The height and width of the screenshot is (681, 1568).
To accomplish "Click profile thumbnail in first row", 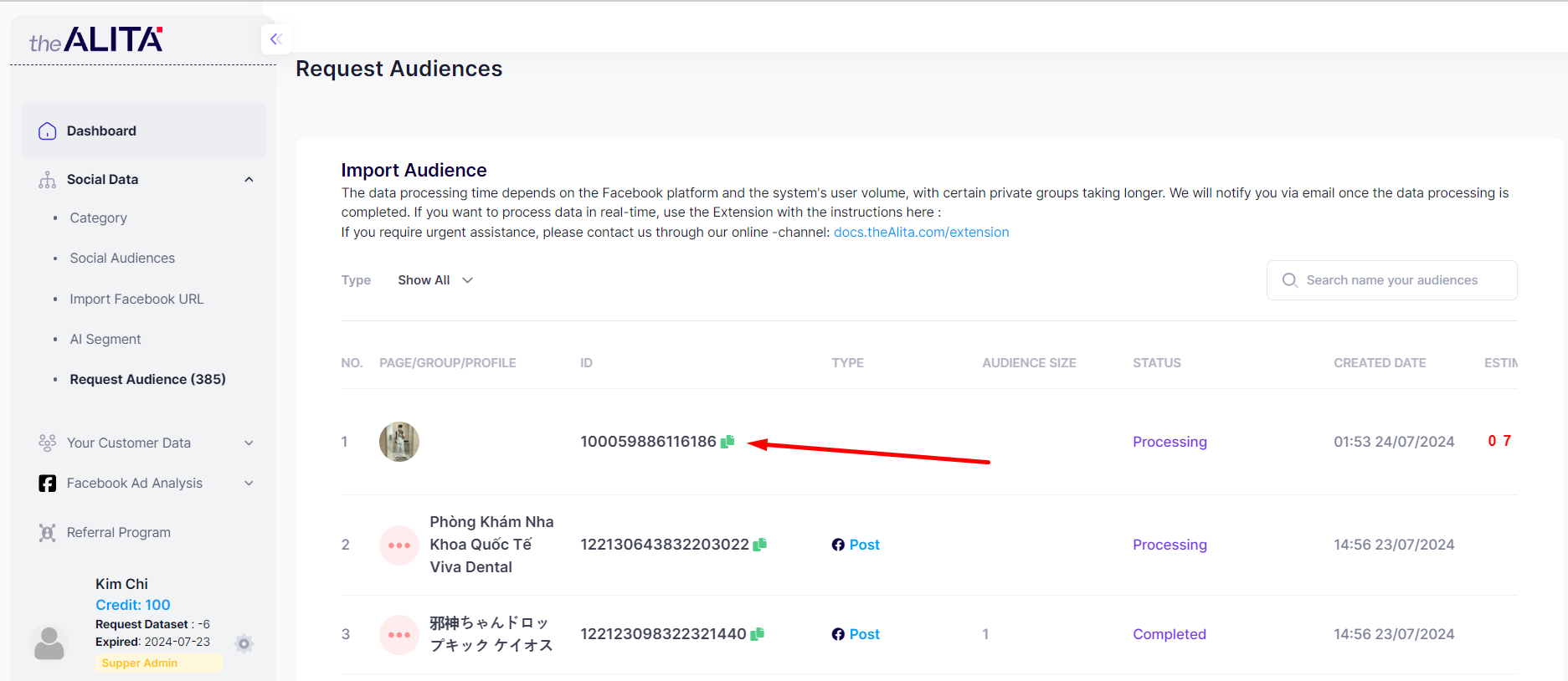I will (x=398, y=442).
